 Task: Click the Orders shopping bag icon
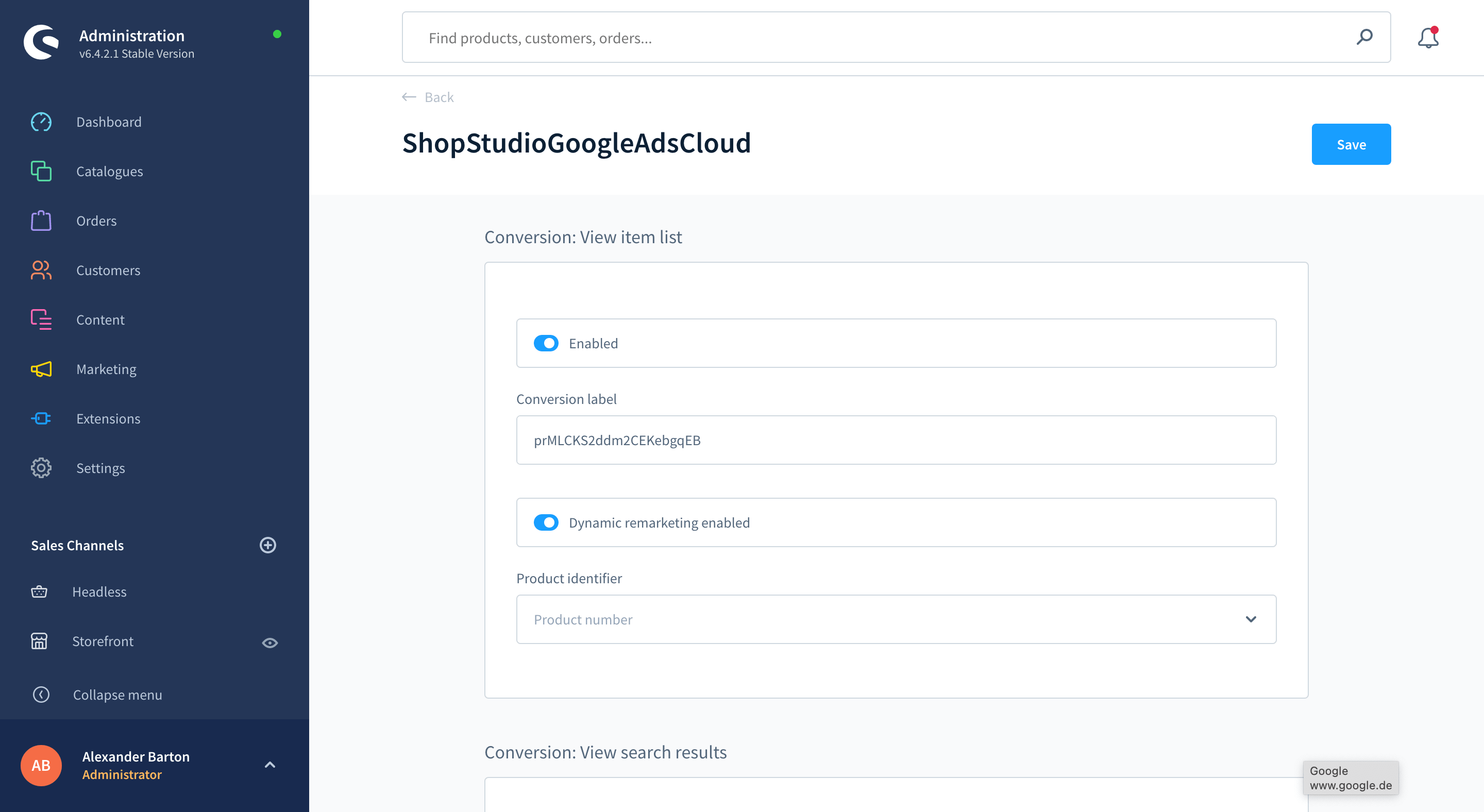click(x=41, y=221)
